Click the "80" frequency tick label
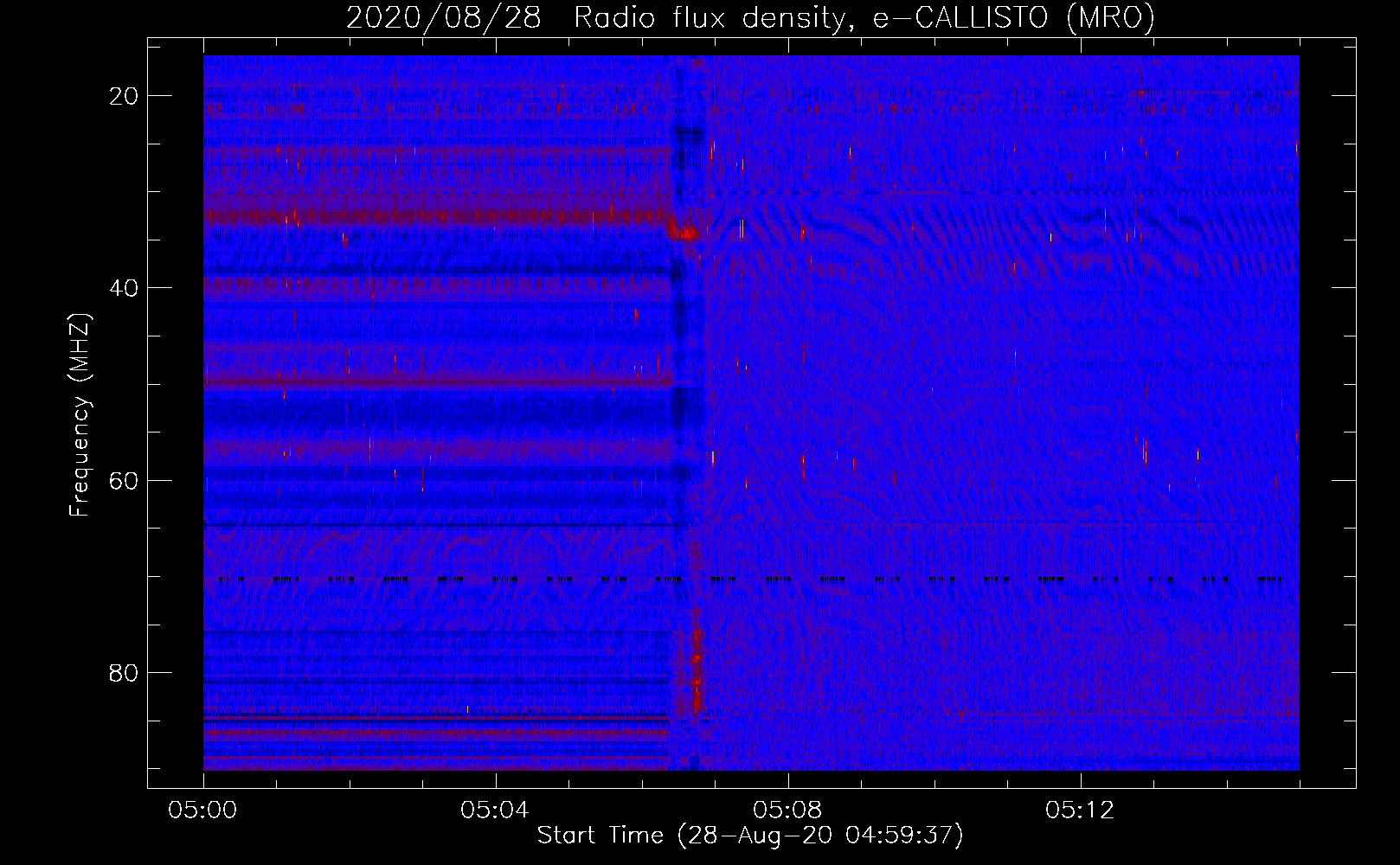 [124, 672]
